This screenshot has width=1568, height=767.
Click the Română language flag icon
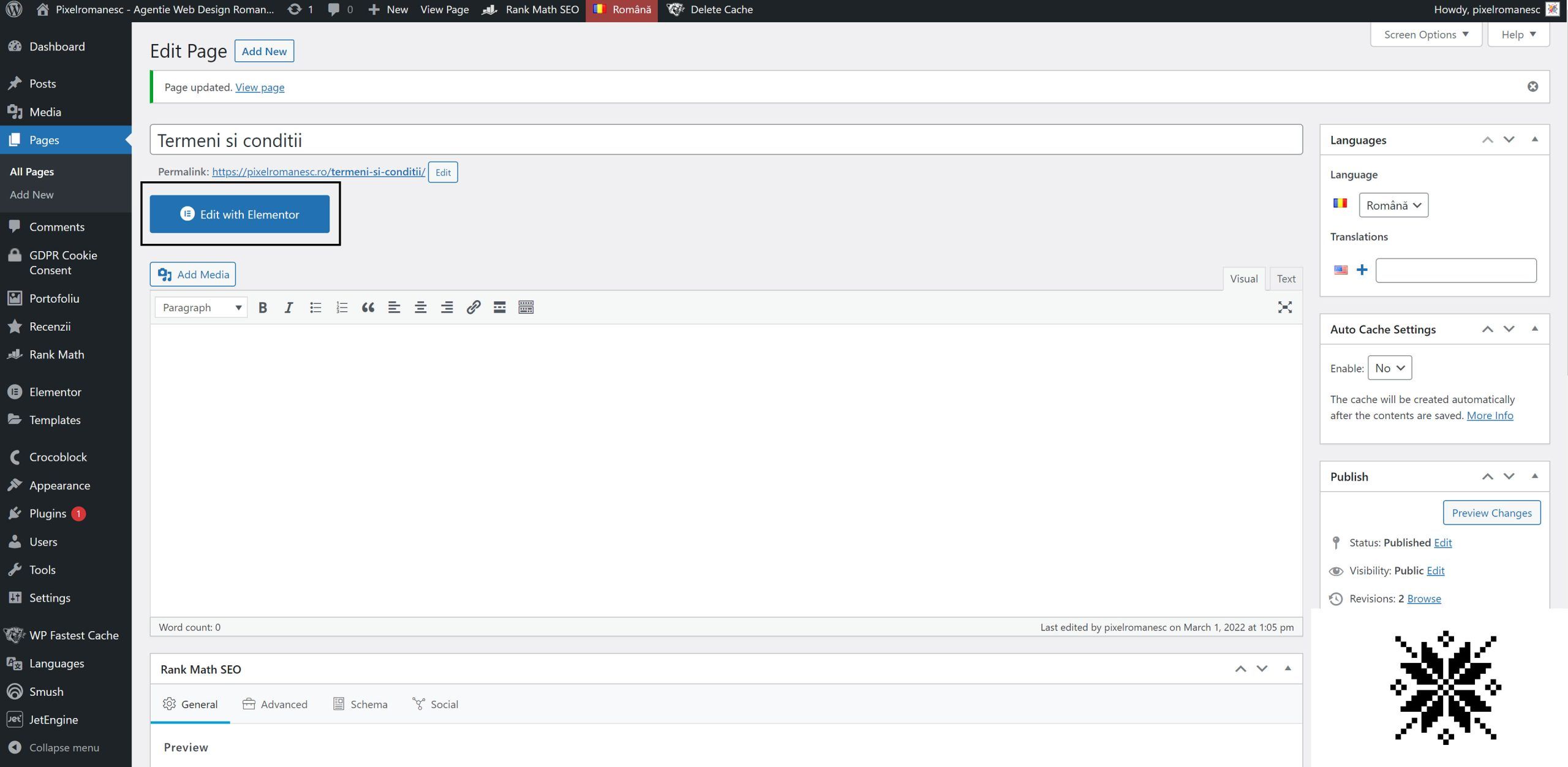(600, 9)
